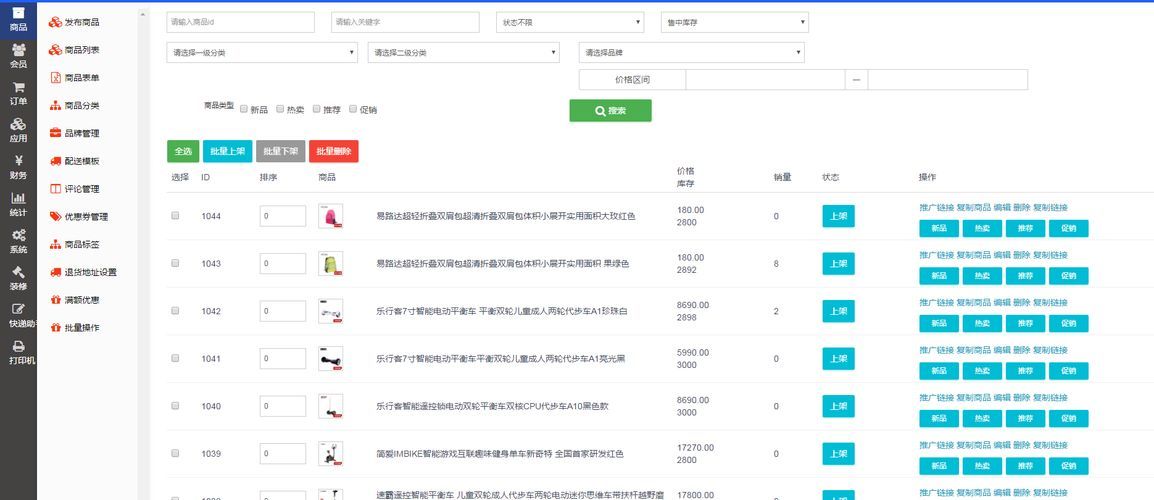Screen dimensions: 1154x500
Task: Click the icon beside 商品列表
Action: 55,50
